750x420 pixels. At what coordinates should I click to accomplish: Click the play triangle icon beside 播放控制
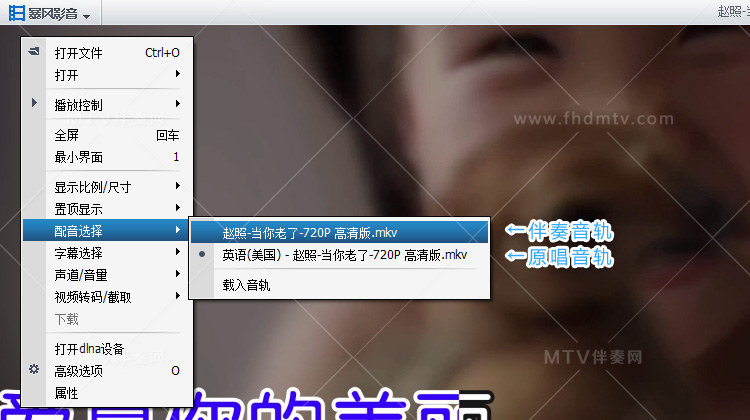(x=34, y=103)
